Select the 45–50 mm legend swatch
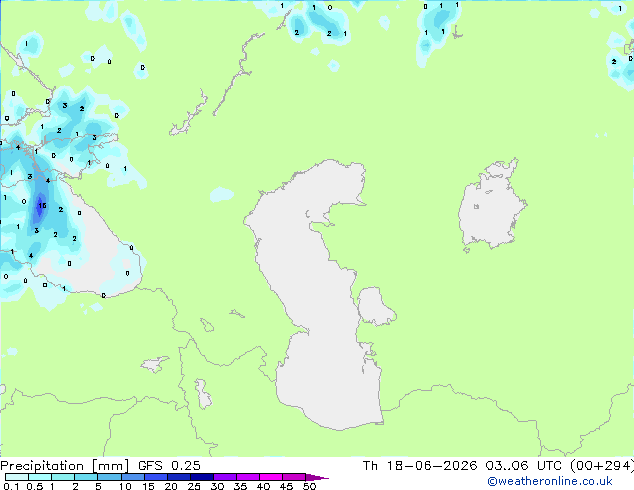 tap(294, 477)
